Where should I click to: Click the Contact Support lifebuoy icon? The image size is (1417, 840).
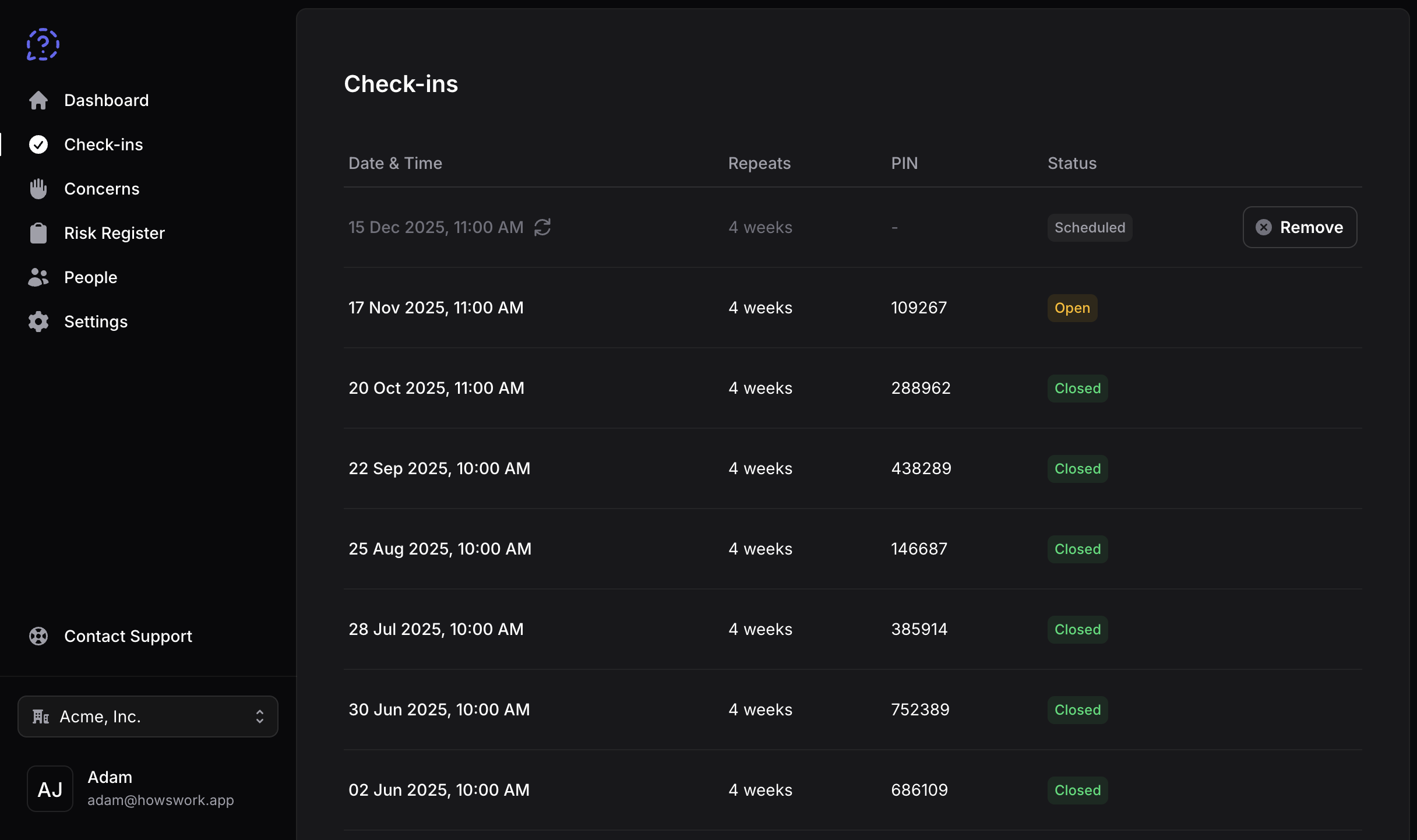coord(38,636)
